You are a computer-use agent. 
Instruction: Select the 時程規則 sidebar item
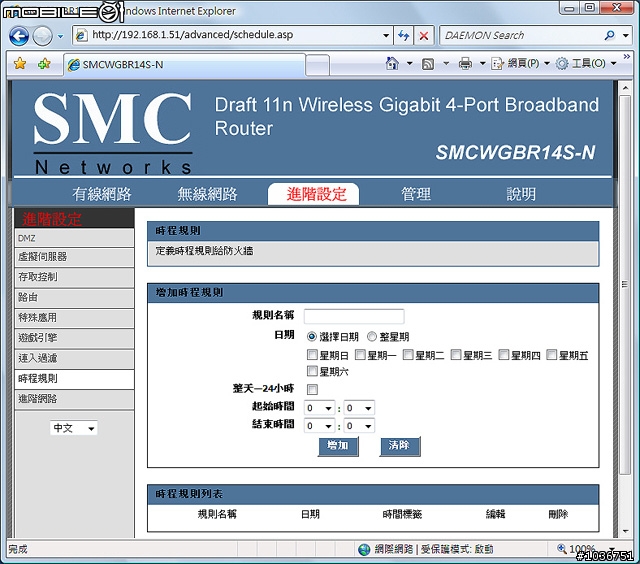(x=74, y=379)
